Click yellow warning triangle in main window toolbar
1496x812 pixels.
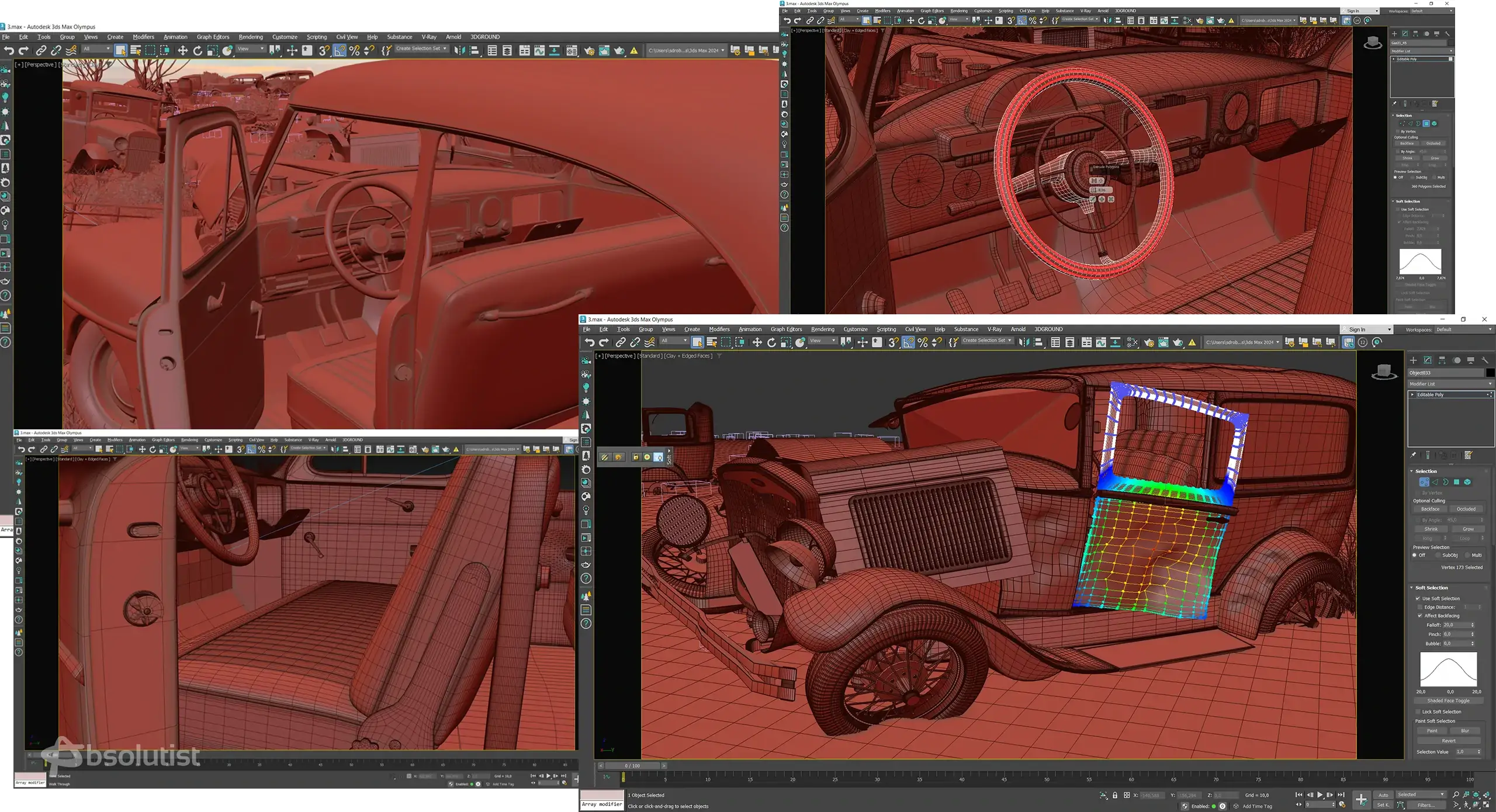[x=1192, y=342]
